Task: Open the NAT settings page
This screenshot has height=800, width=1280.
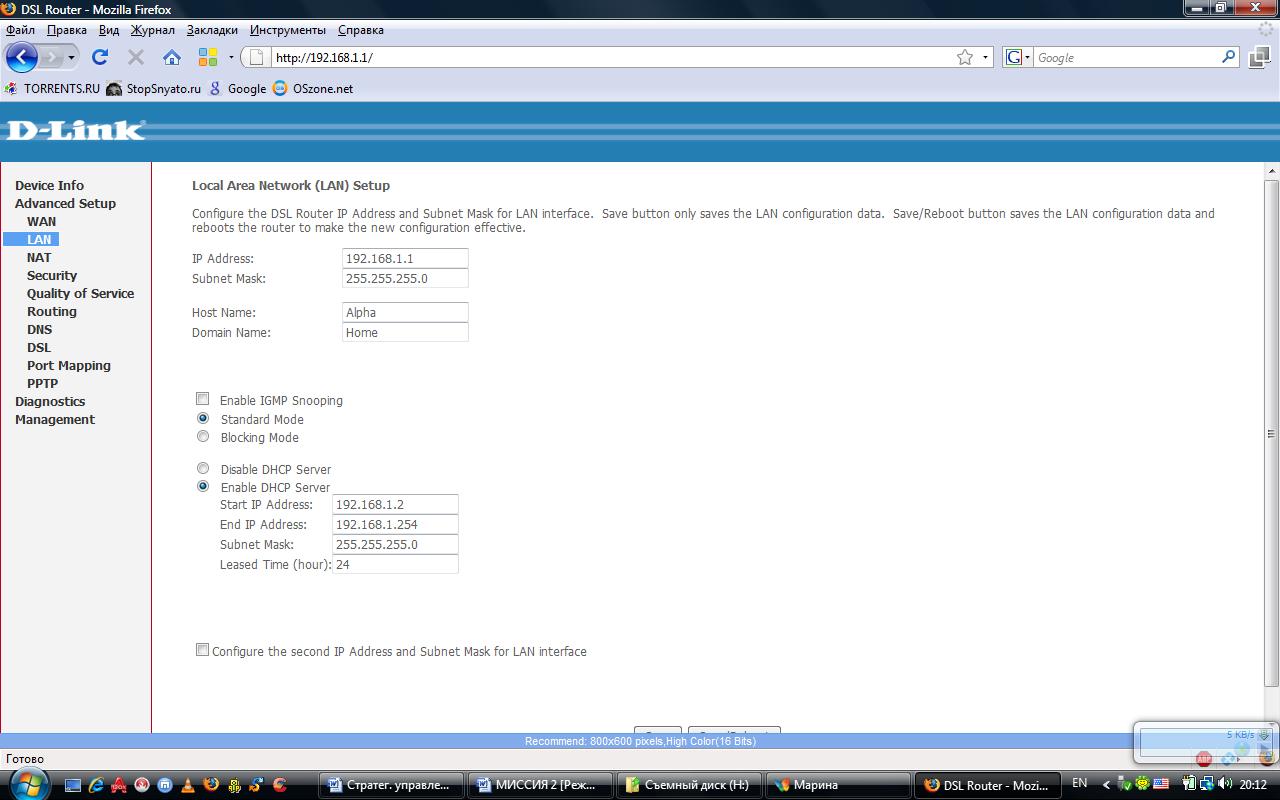Action: click(39, 257)
